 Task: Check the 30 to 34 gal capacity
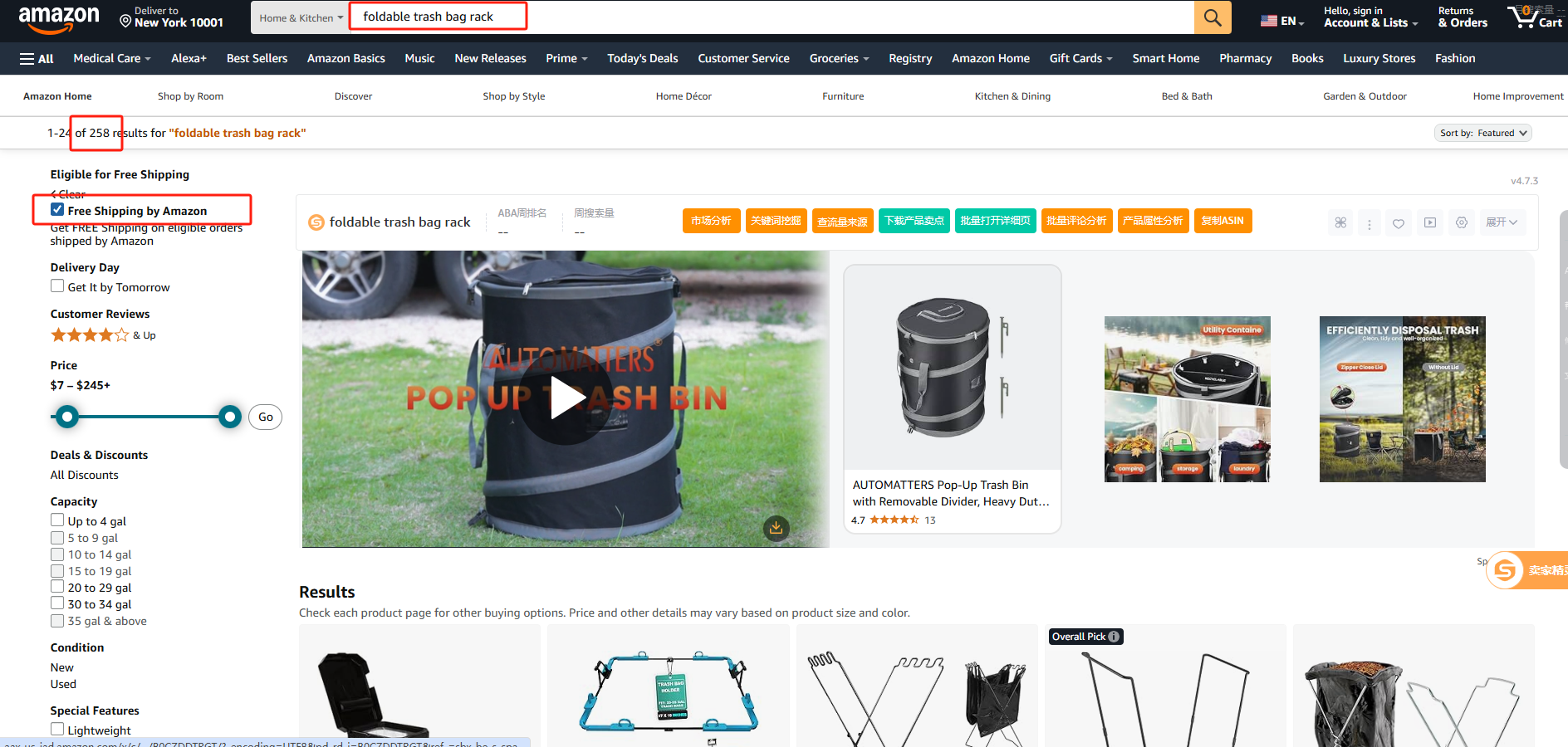pos(57,603)
